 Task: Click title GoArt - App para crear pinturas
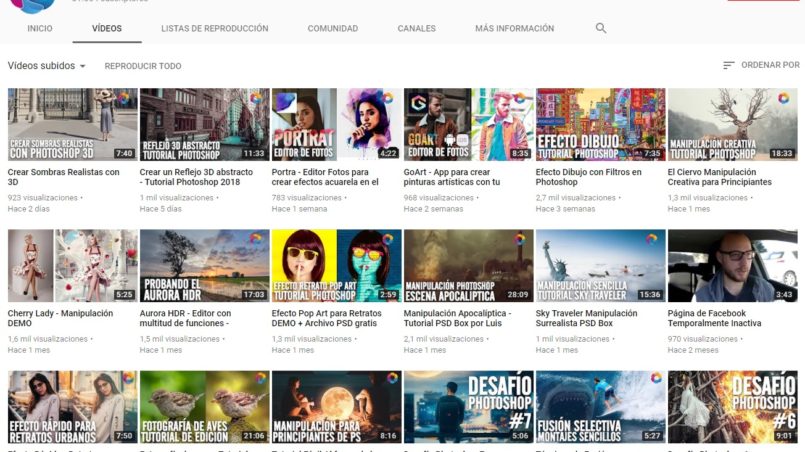tap(452, 177)
